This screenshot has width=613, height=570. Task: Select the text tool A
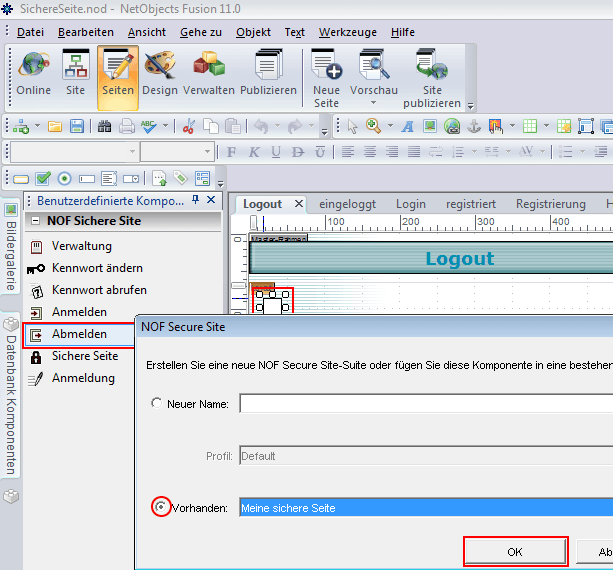[x=407, y=126]
